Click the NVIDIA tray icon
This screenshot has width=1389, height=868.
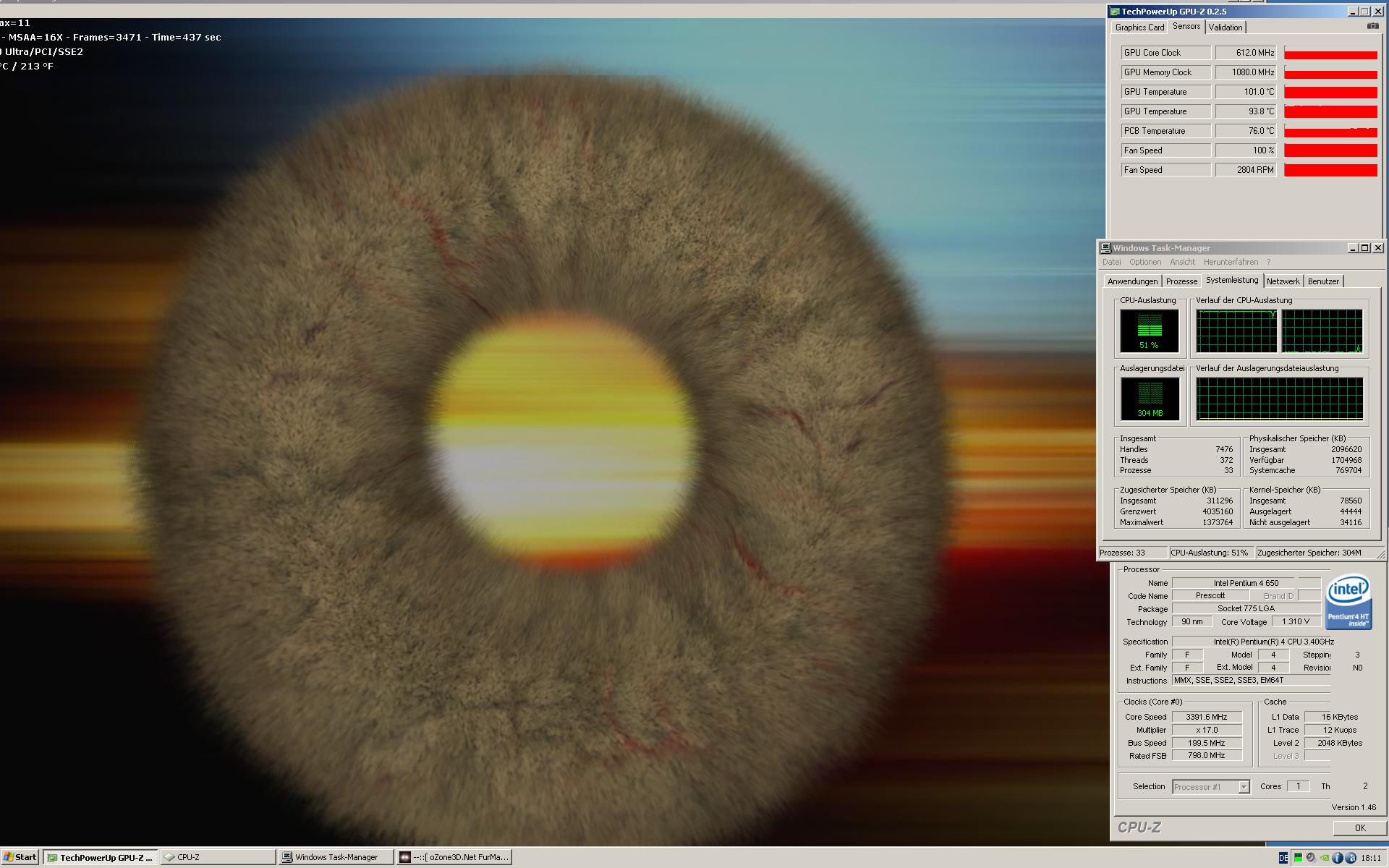click(1324, 858)
